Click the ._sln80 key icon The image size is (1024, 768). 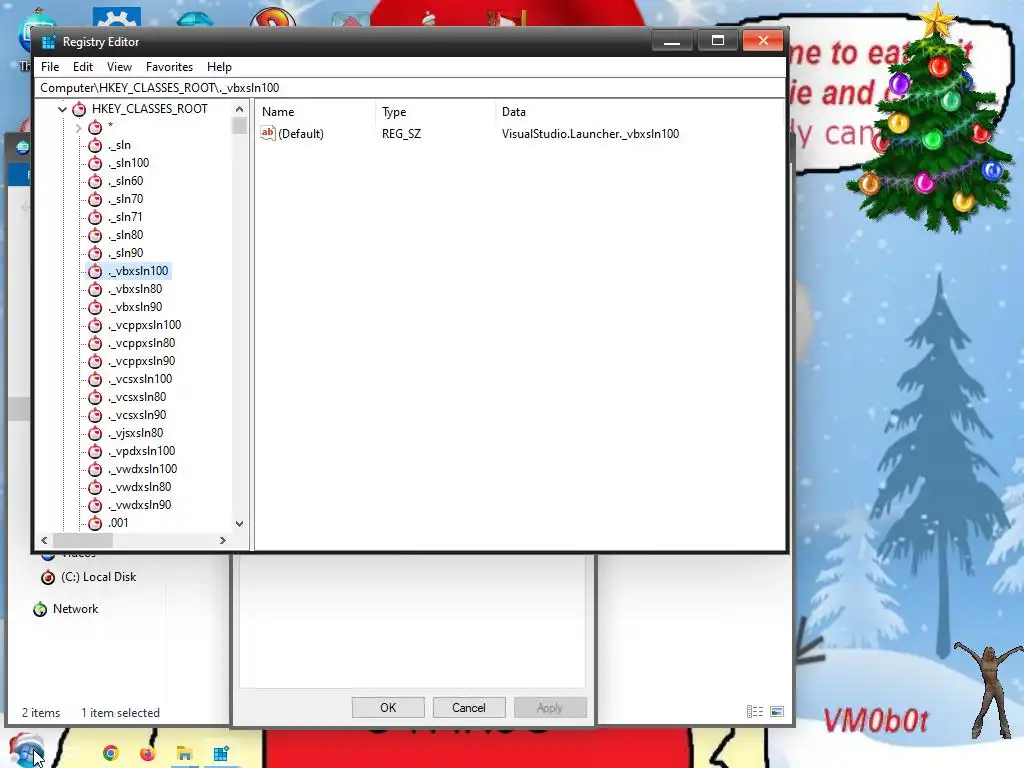tap(95, 235)
